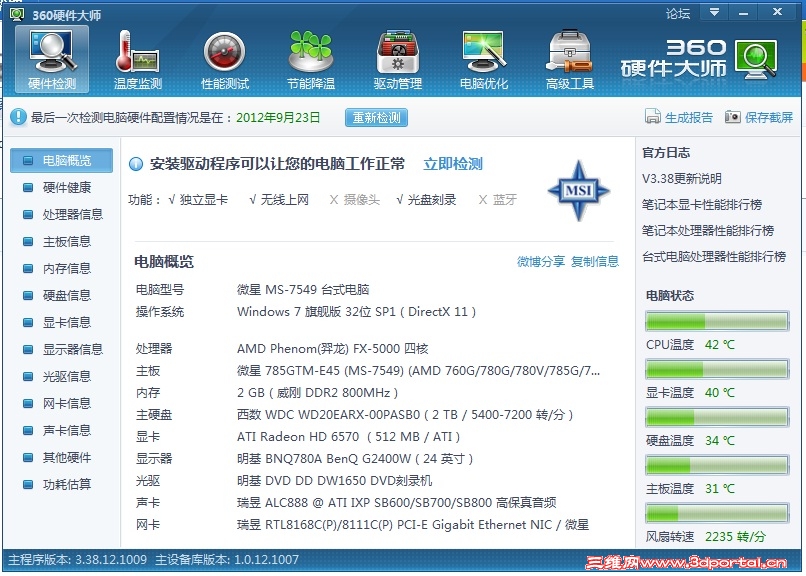Click 复制信息 to copy info
The height and width of the screenshot is (576, 806).
tap(595, 262)
